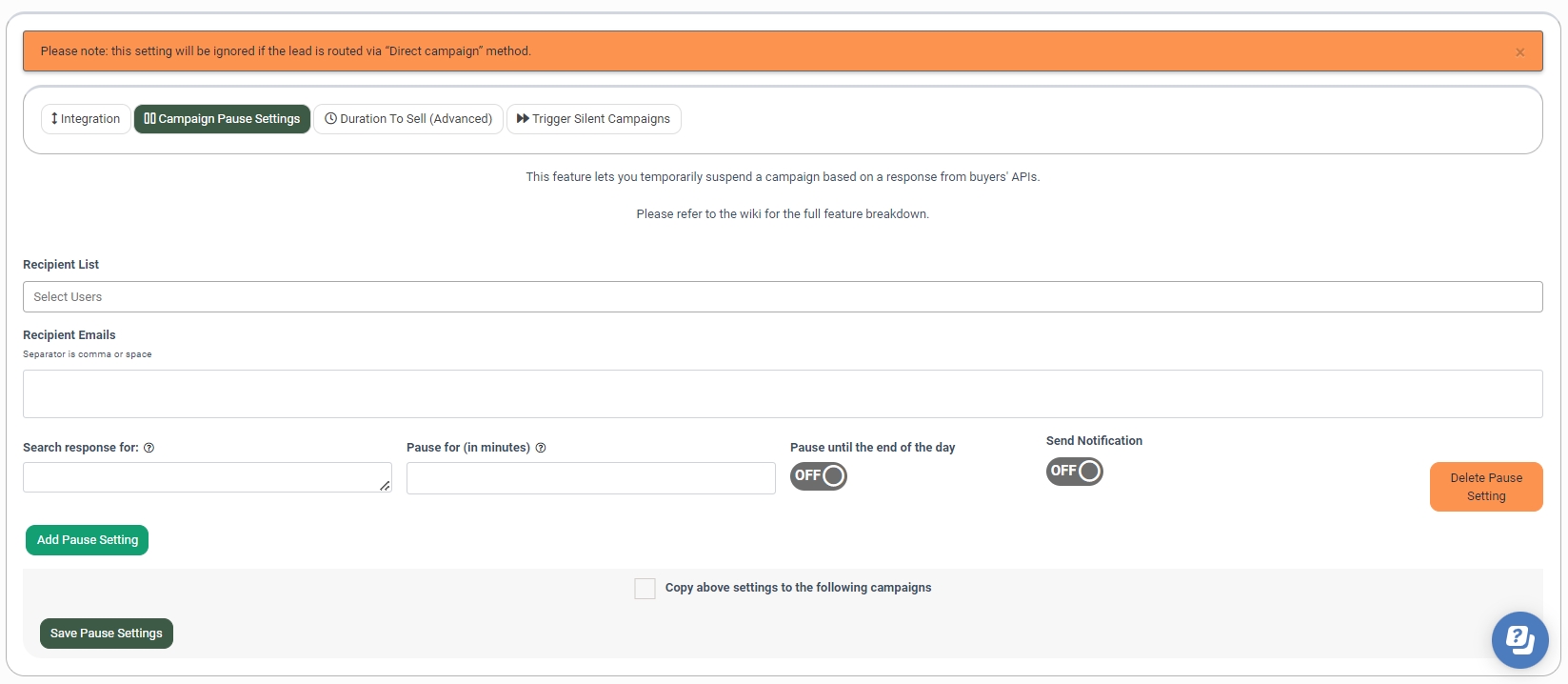Open the Integration tab

tap(86, 119)
